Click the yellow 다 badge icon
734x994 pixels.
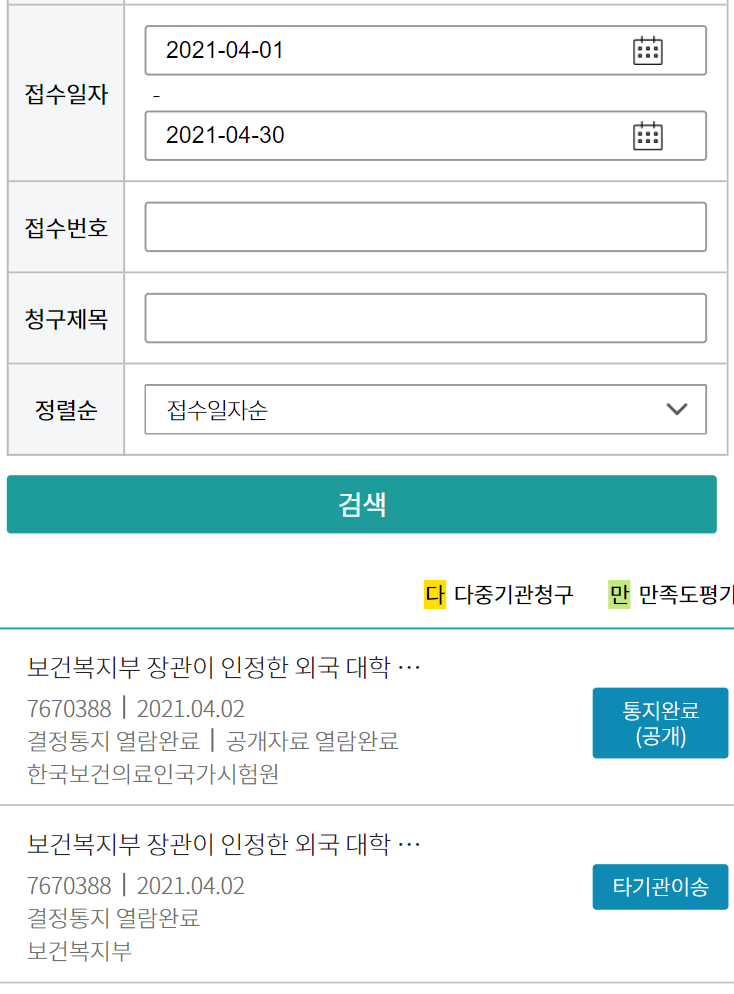(x=434, y=595)
